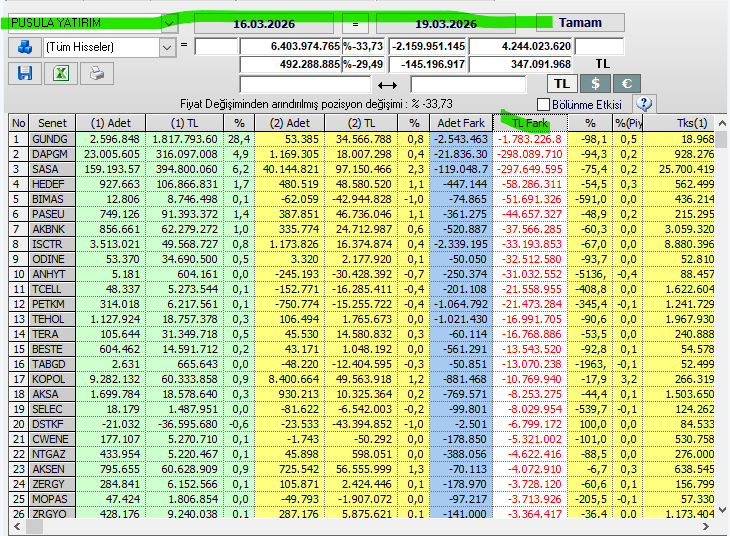Viewport: 730px width, 536px height.
Task: Select the SELEC stock cell
Action: [x=52, y=409]
